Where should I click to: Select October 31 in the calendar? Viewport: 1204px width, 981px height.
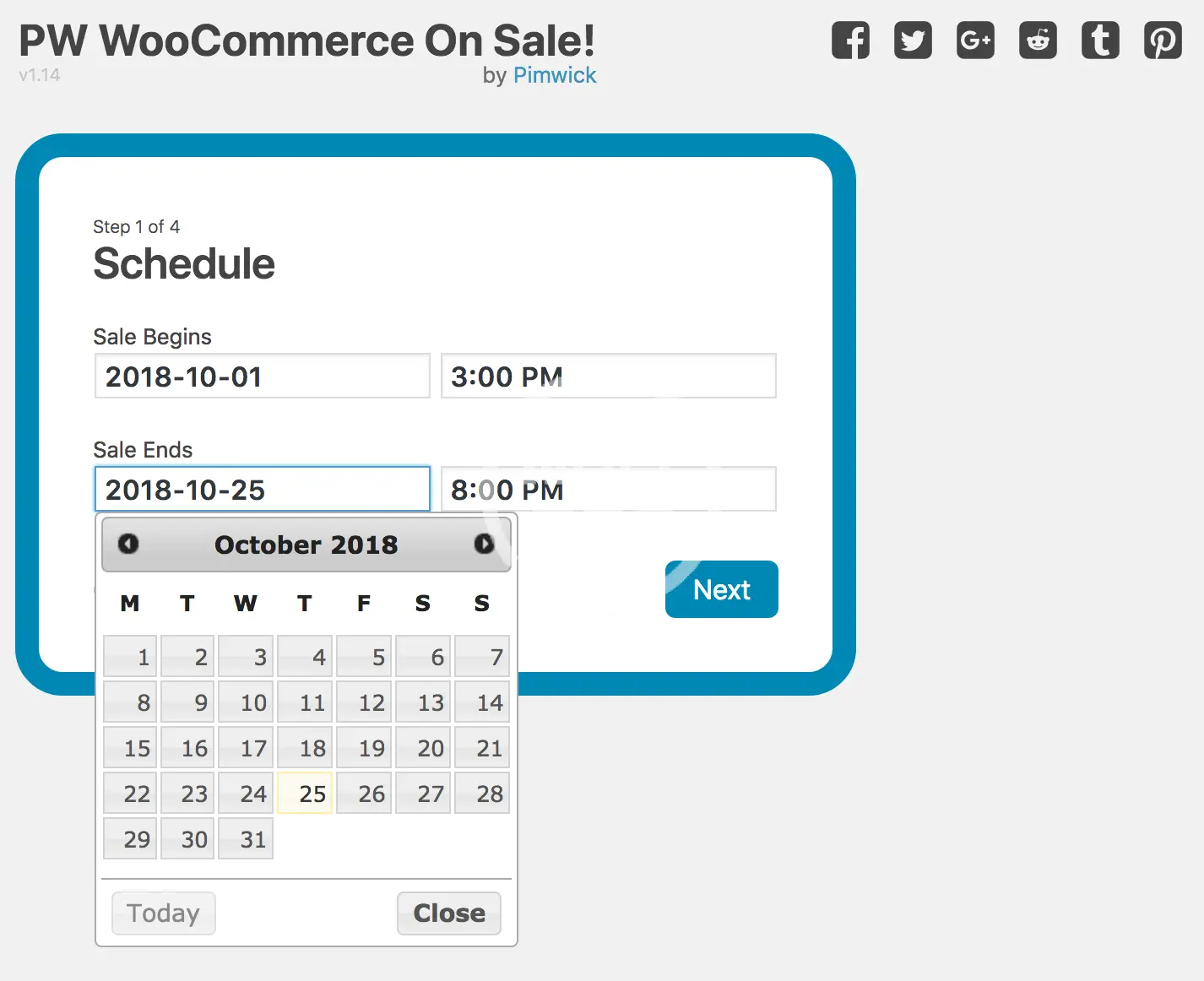tap(246, 838)
